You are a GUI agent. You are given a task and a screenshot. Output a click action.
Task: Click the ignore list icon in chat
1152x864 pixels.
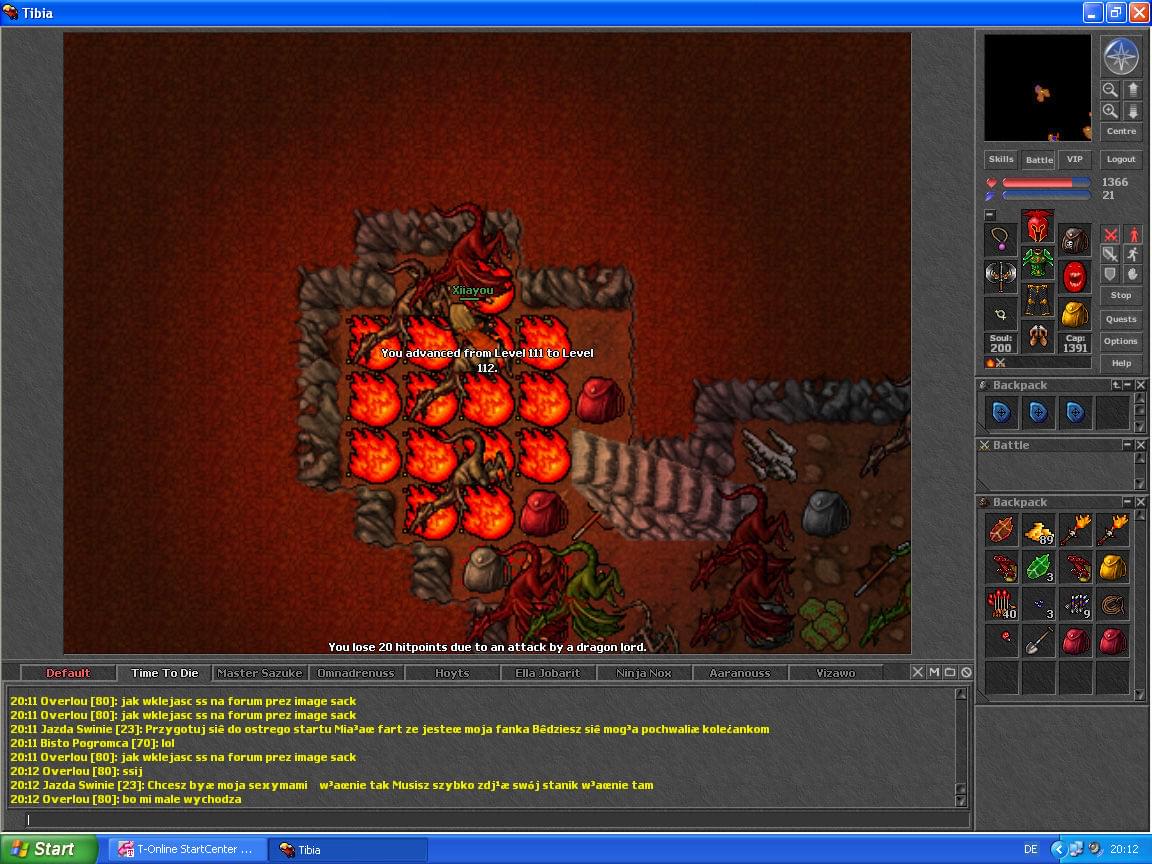click(966, 672)
